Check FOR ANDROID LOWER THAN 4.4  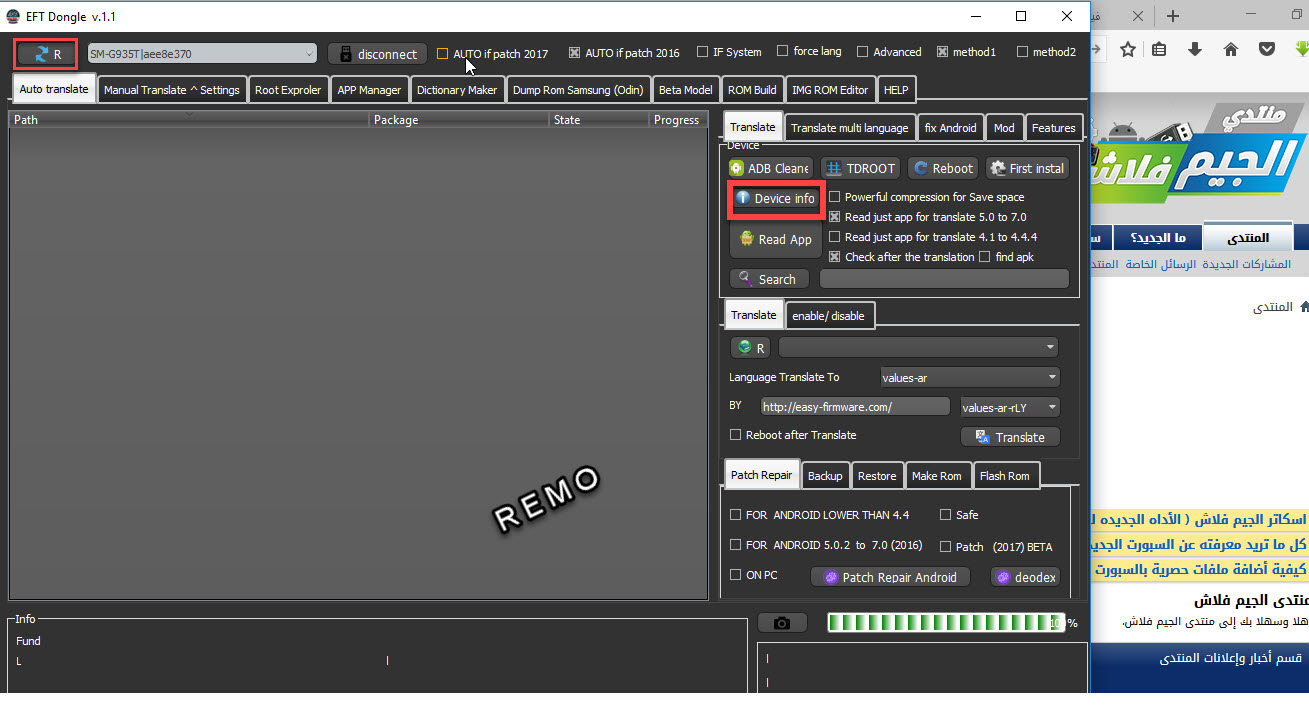736,515
